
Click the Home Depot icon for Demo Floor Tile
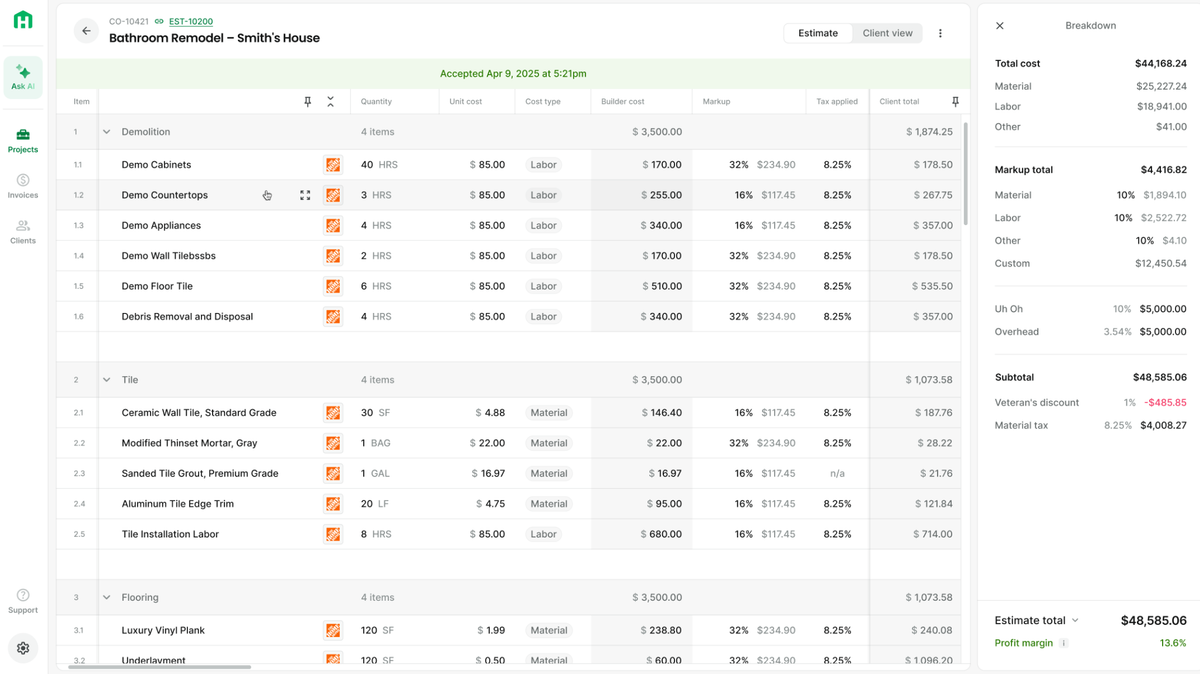click(333, 287)
